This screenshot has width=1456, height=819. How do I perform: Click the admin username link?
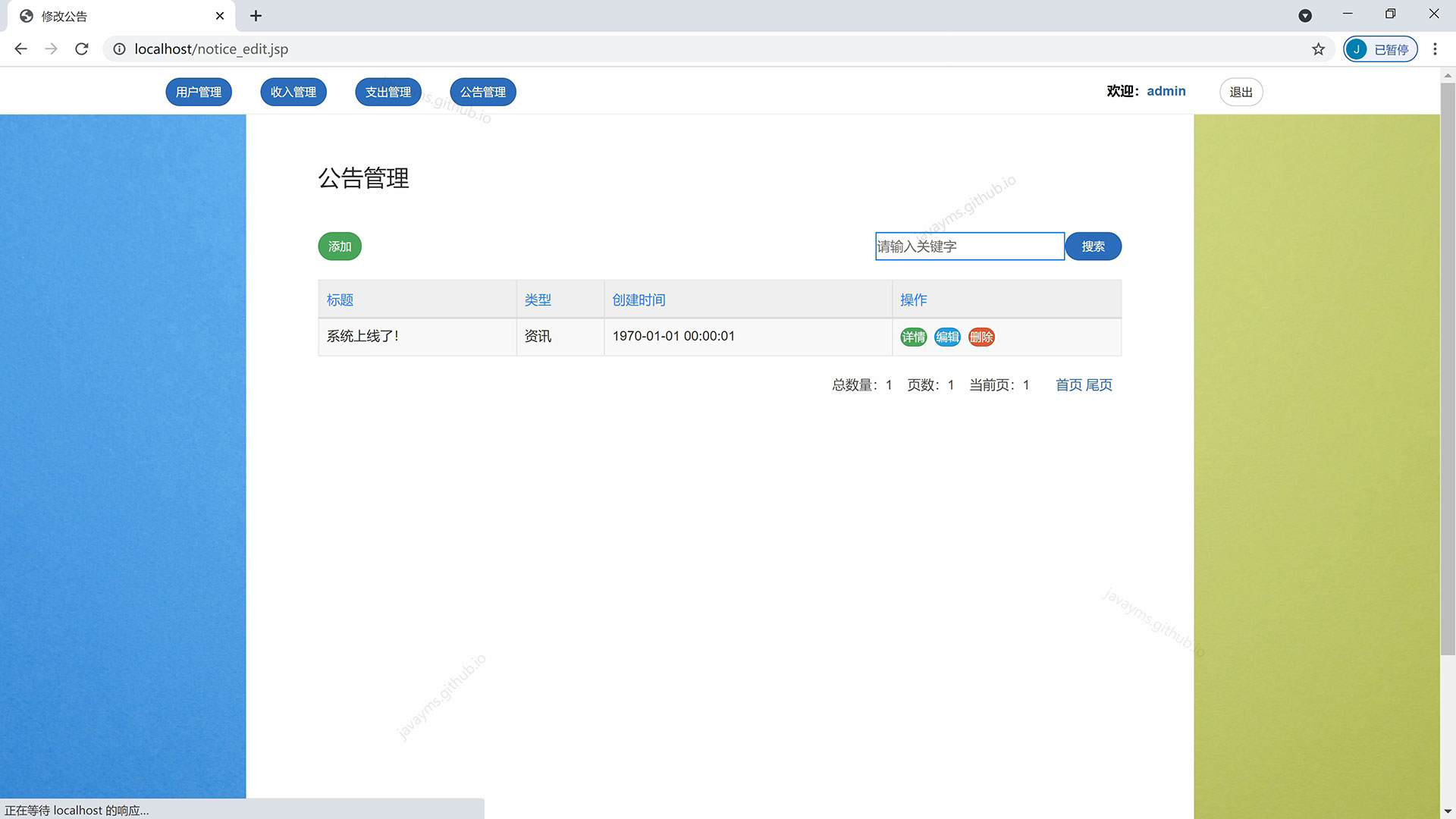pos(1166,91)
